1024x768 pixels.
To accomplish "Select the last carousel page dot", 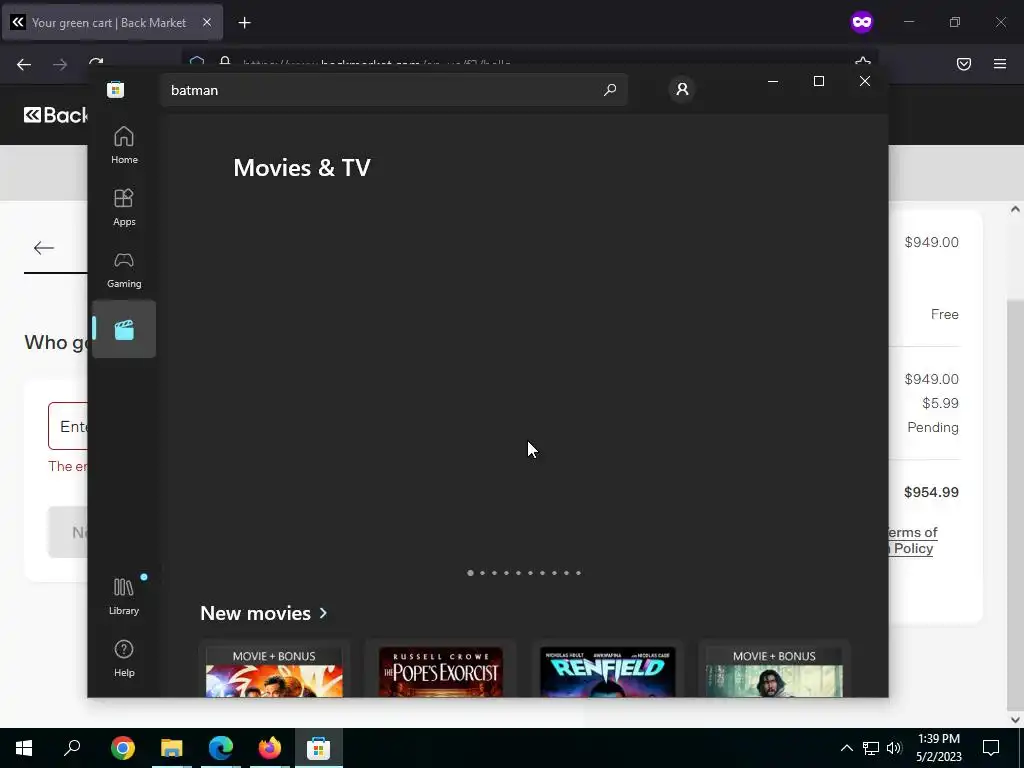I will 578,573.
